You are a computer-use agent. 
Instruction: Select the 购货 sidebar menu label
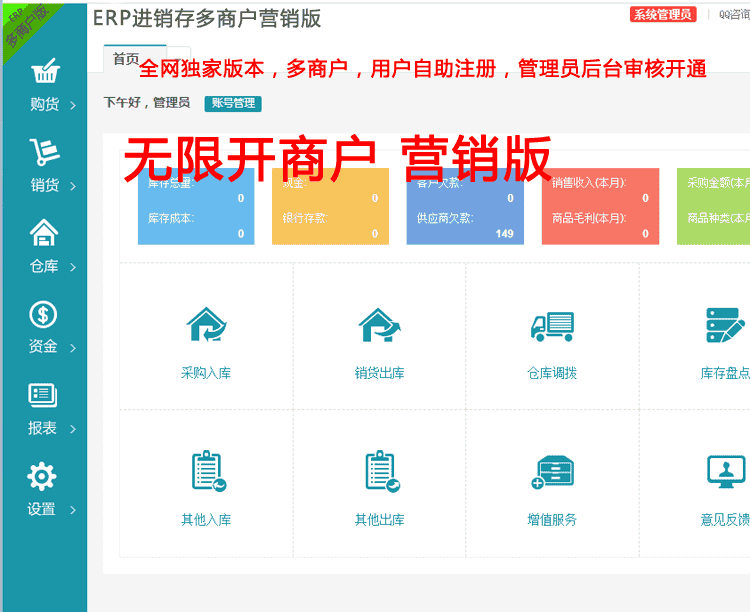point(44,104)
